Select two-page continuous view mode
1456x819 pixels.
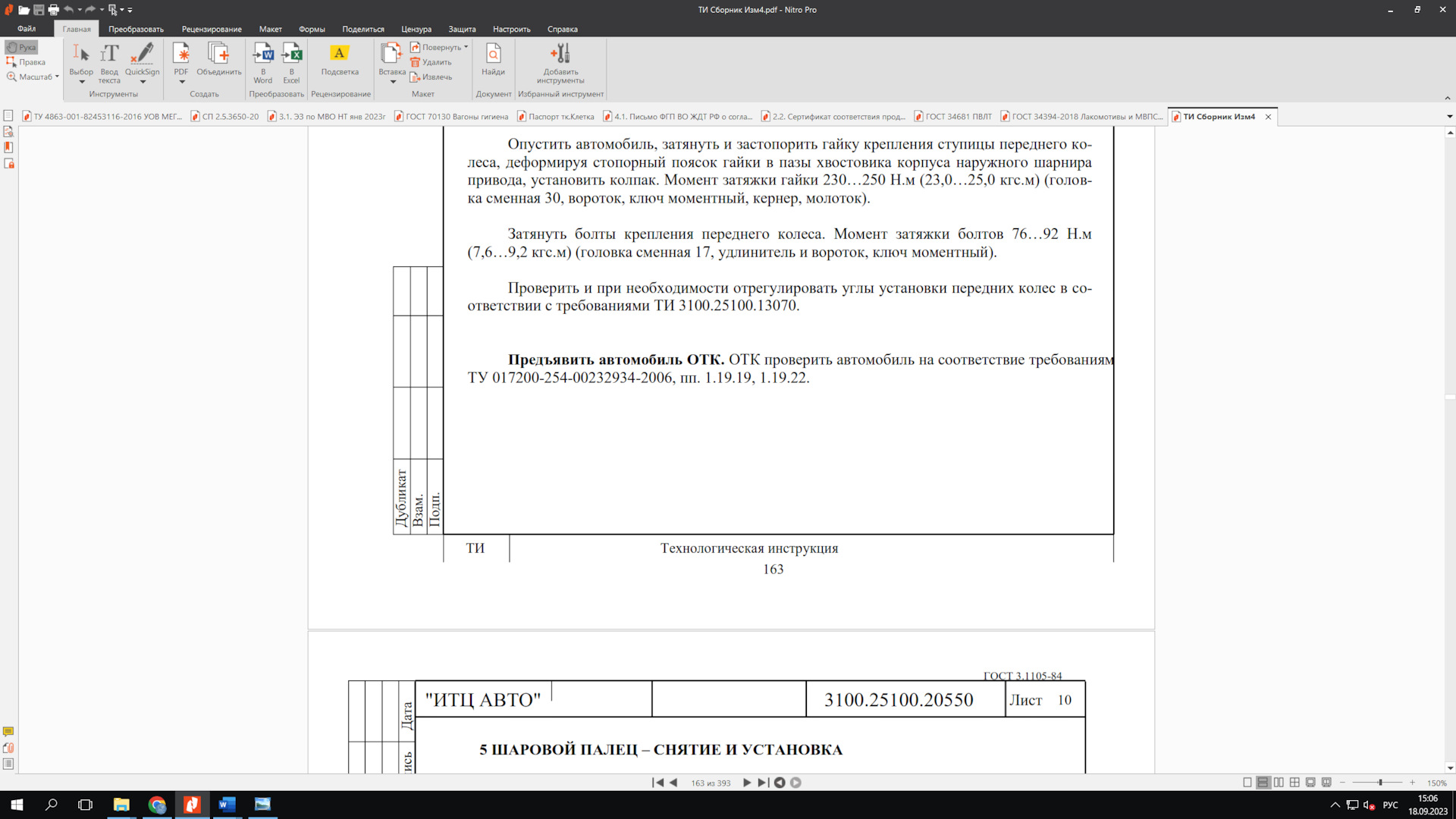click(1294, 783)
